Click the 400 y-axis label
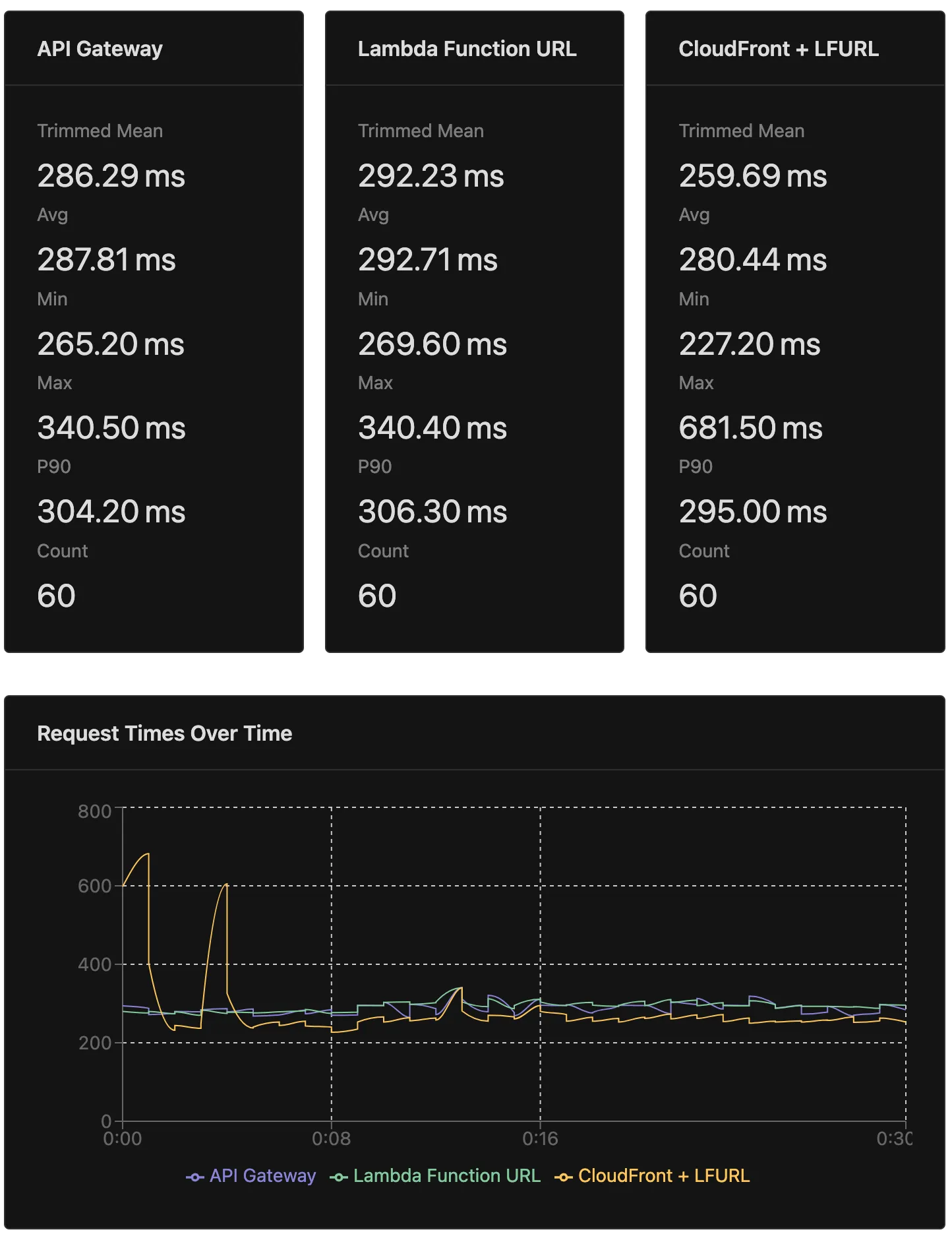Viewport: 952px width, 1240px height. [95, 964]
